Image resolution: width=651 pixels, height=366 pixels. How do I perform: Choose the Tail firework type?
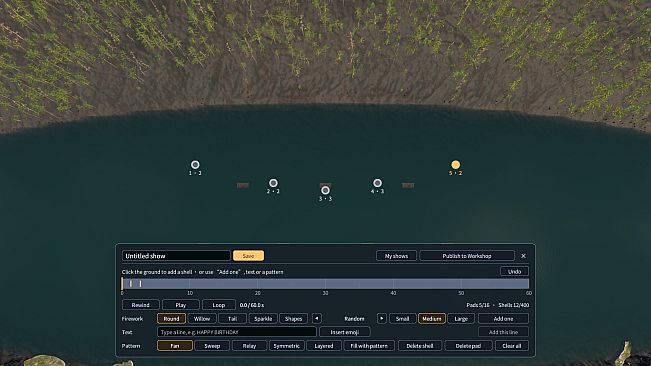coord(232,319)
